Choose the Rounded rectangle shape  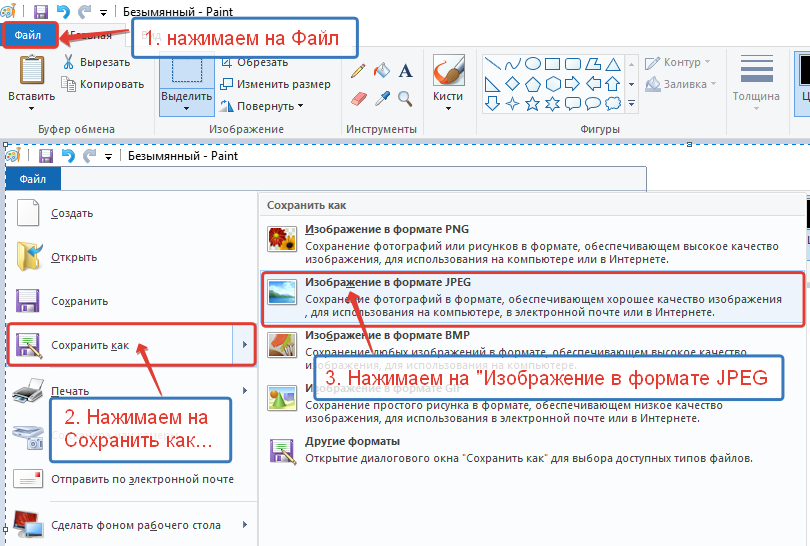click(573, 64)
